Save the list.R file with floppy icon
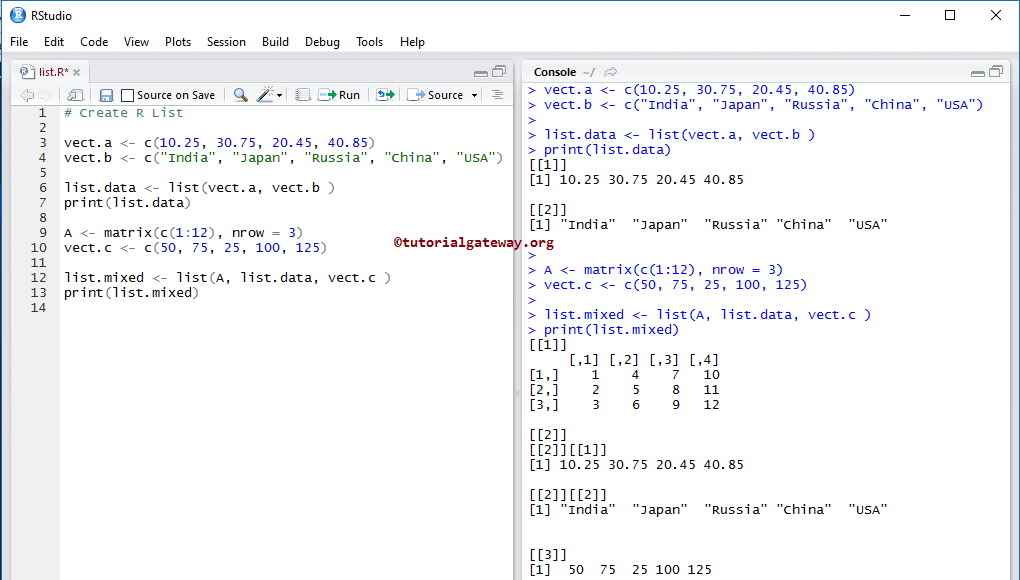The image size is (1020, 580). 105,94
